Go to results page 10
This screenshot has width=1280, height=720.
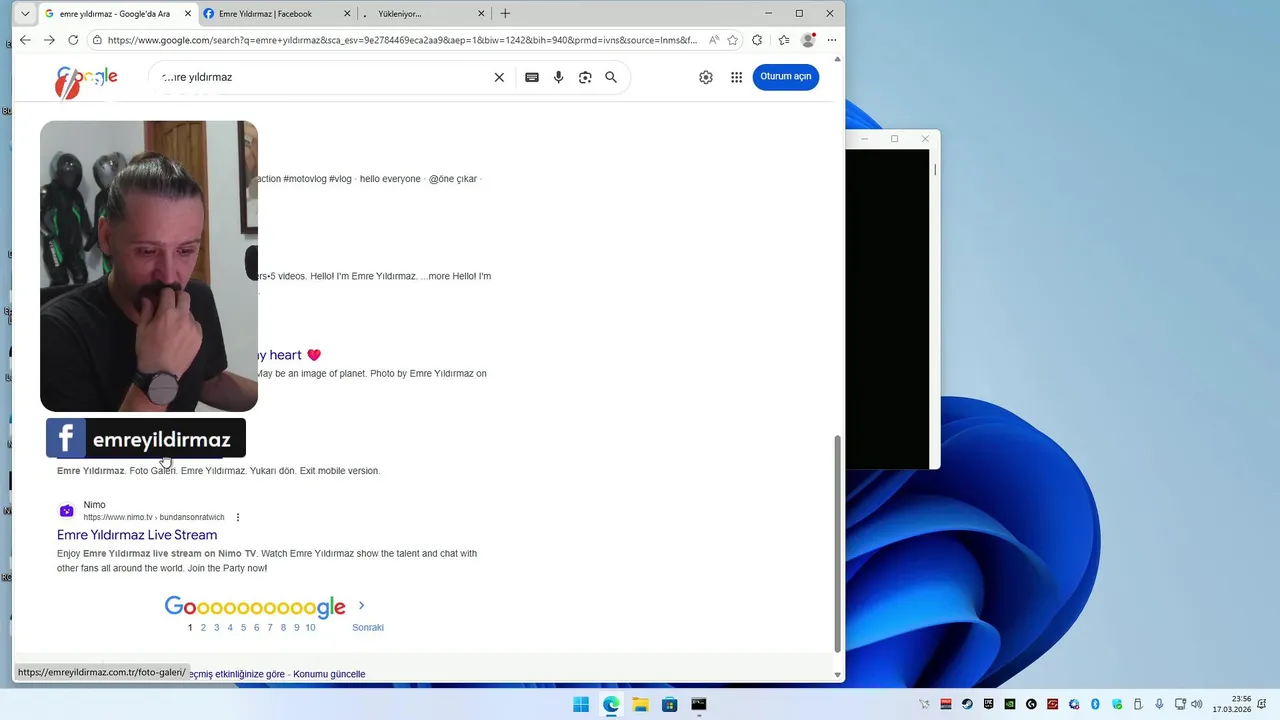[310, 627]
